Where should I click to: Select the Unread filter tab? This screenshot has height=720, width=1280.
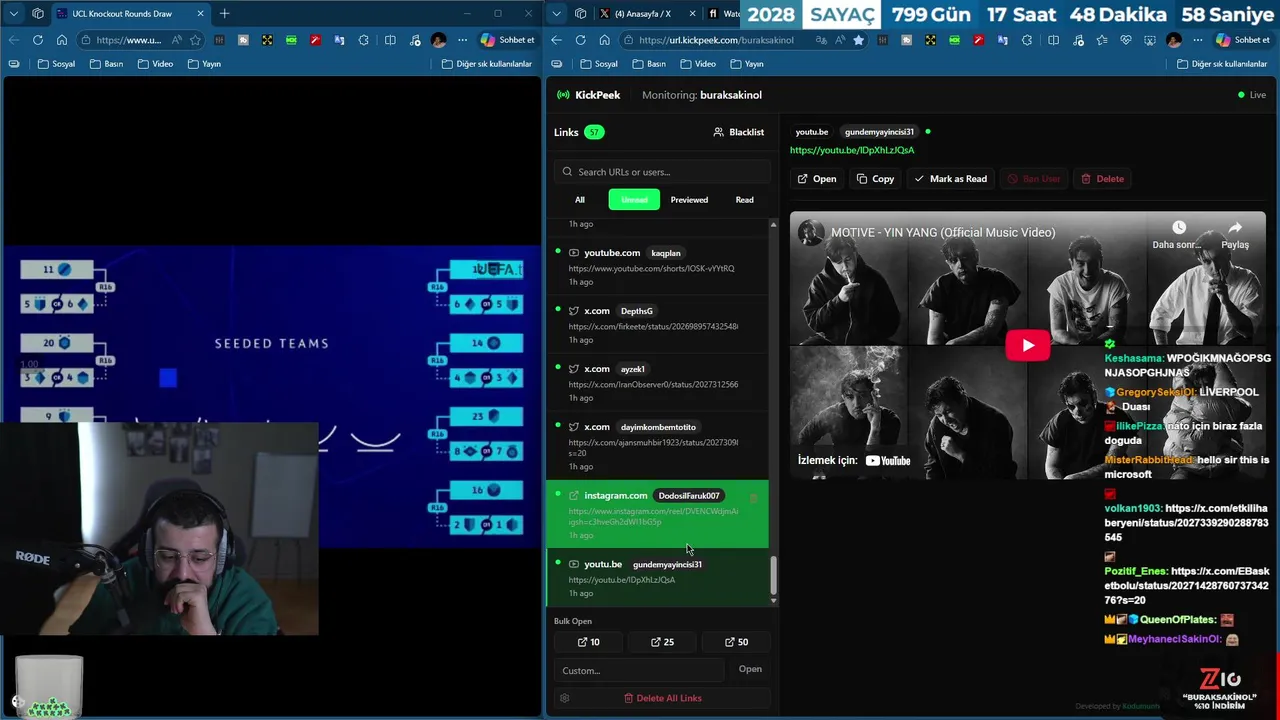[634, 200]
